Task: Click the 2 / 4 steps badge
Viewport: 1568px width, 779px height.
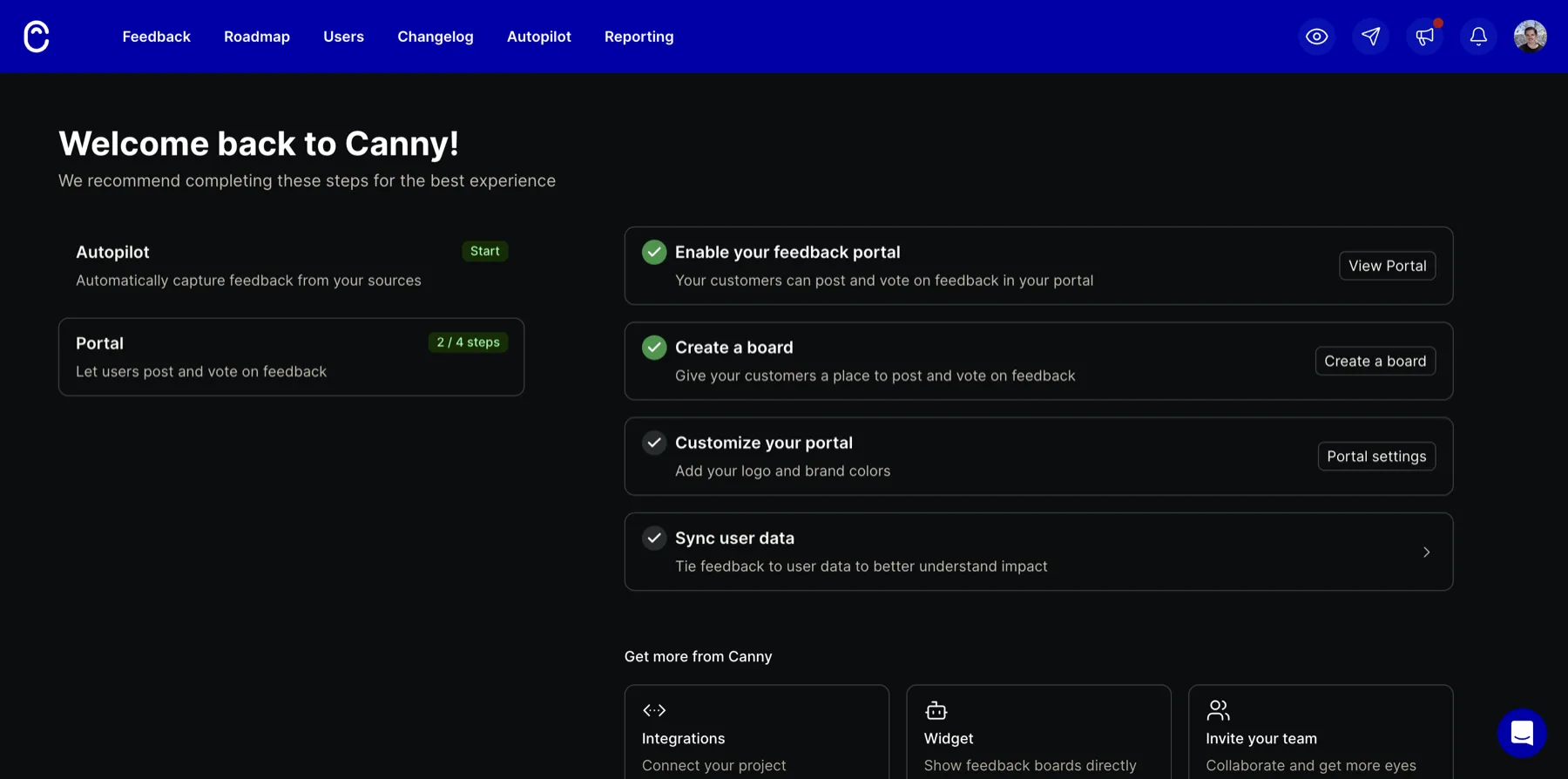Action: (x=468, y=342)
